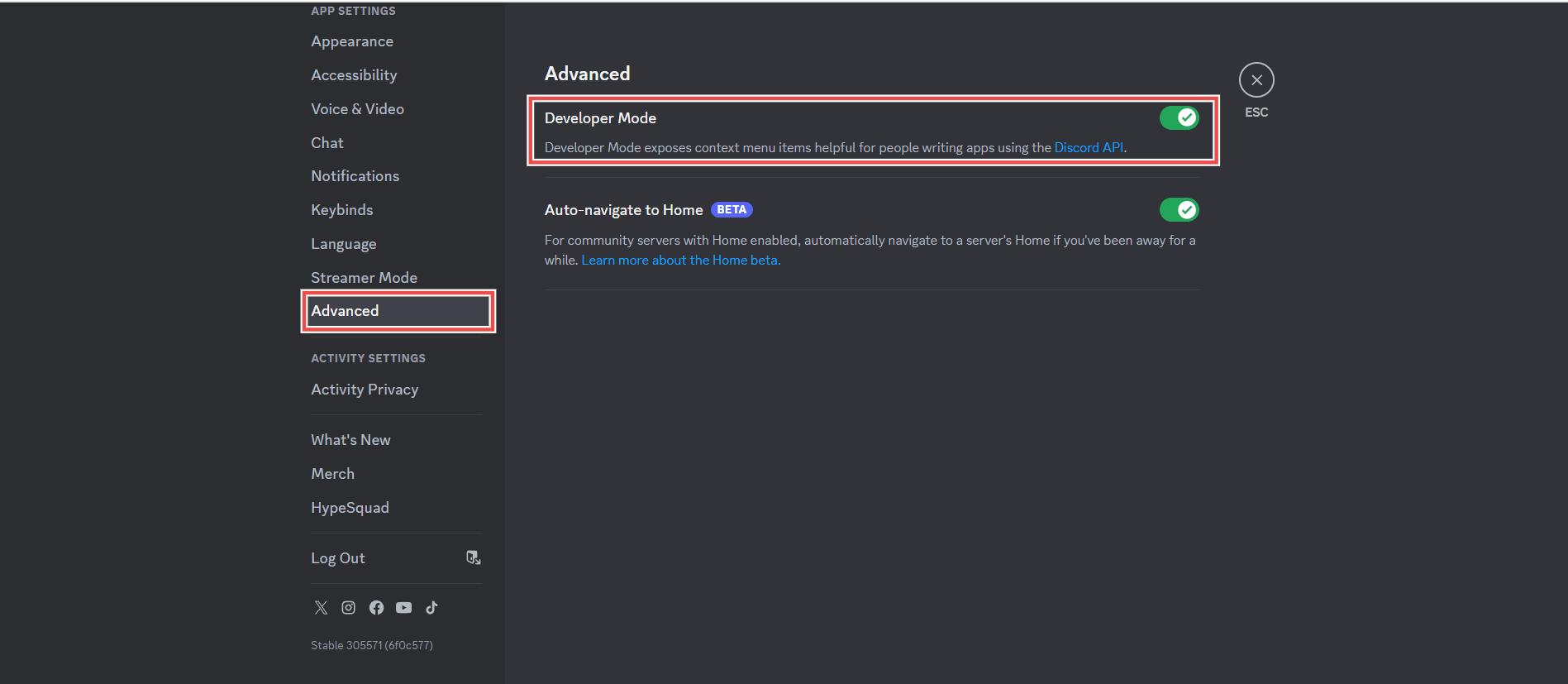Open Discord's Instagram page
The height and width of the screenshot is (684, 1568).
348,607
